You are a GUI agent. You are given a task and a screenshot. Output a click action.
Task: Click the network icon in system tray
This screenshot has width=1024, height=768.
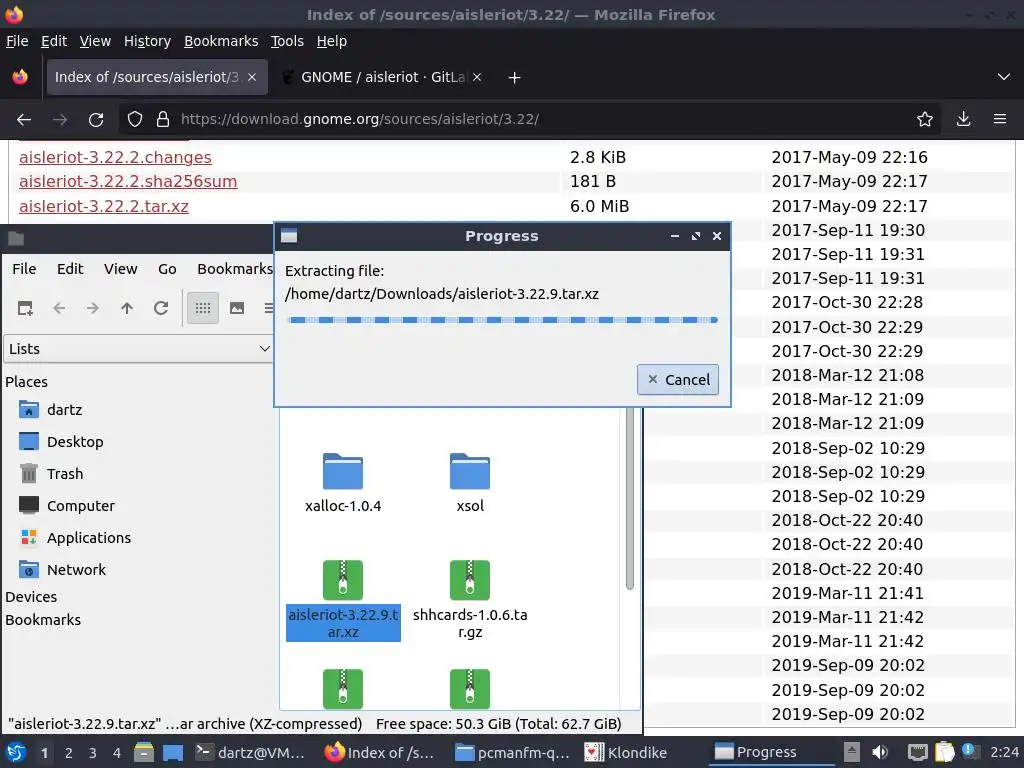[918, 752]
